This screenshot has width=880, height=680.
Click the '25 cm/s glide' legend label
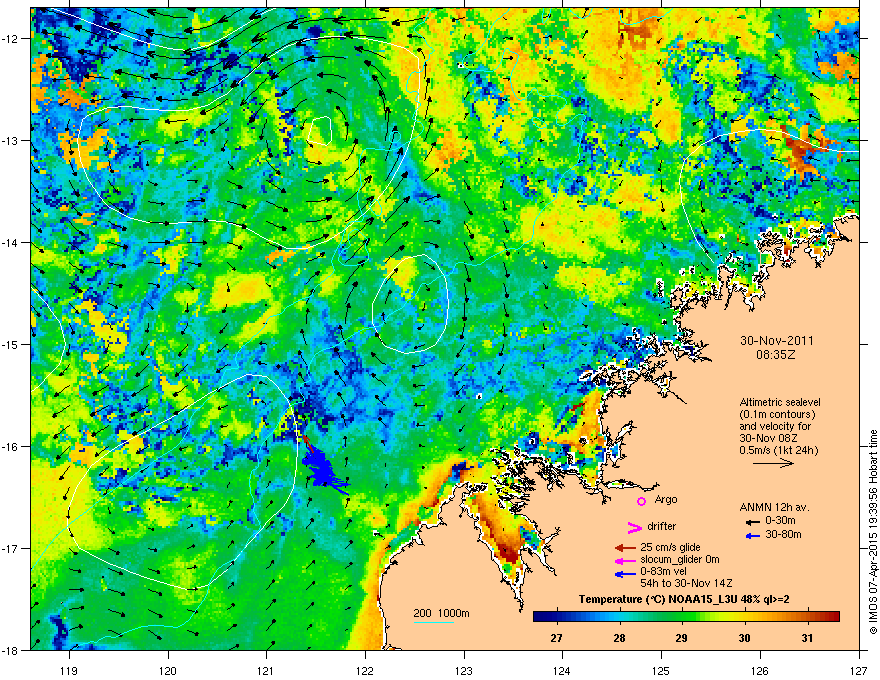coord(670,548)
